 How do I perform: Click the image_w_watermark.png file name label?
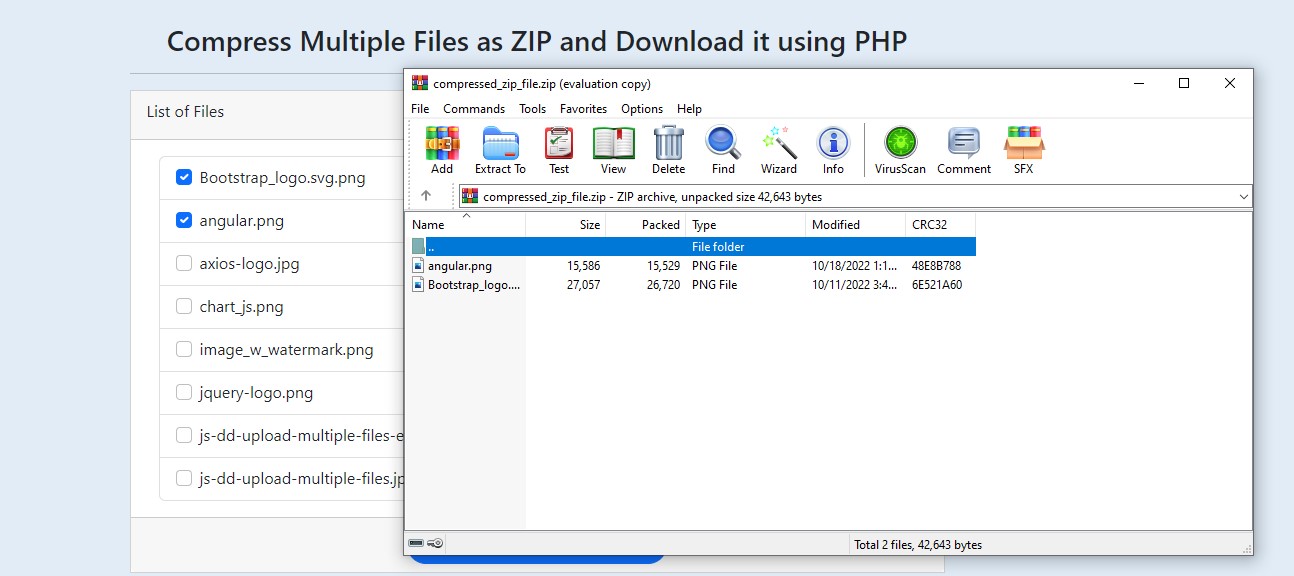pyautogui.click(x=286, y=350)
